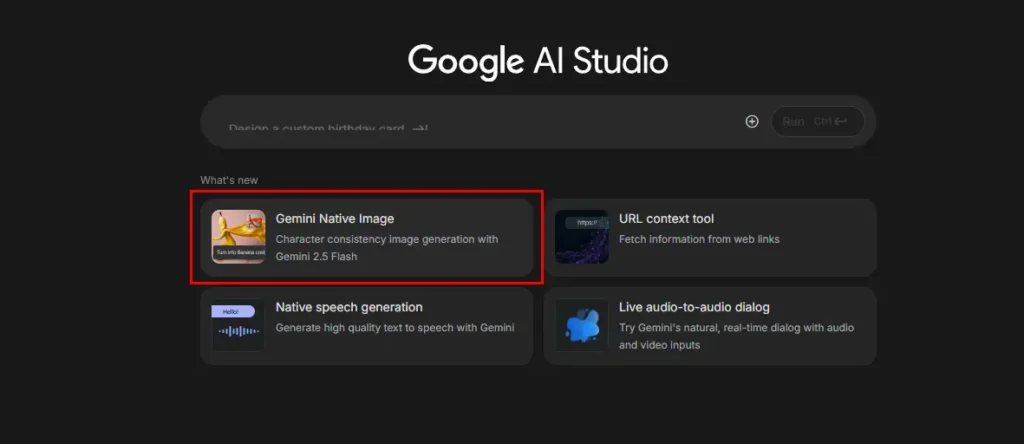Click the 'Character consistency image generation' description
This screenshot has width=1024, height=444.
[x=387, y=247]
